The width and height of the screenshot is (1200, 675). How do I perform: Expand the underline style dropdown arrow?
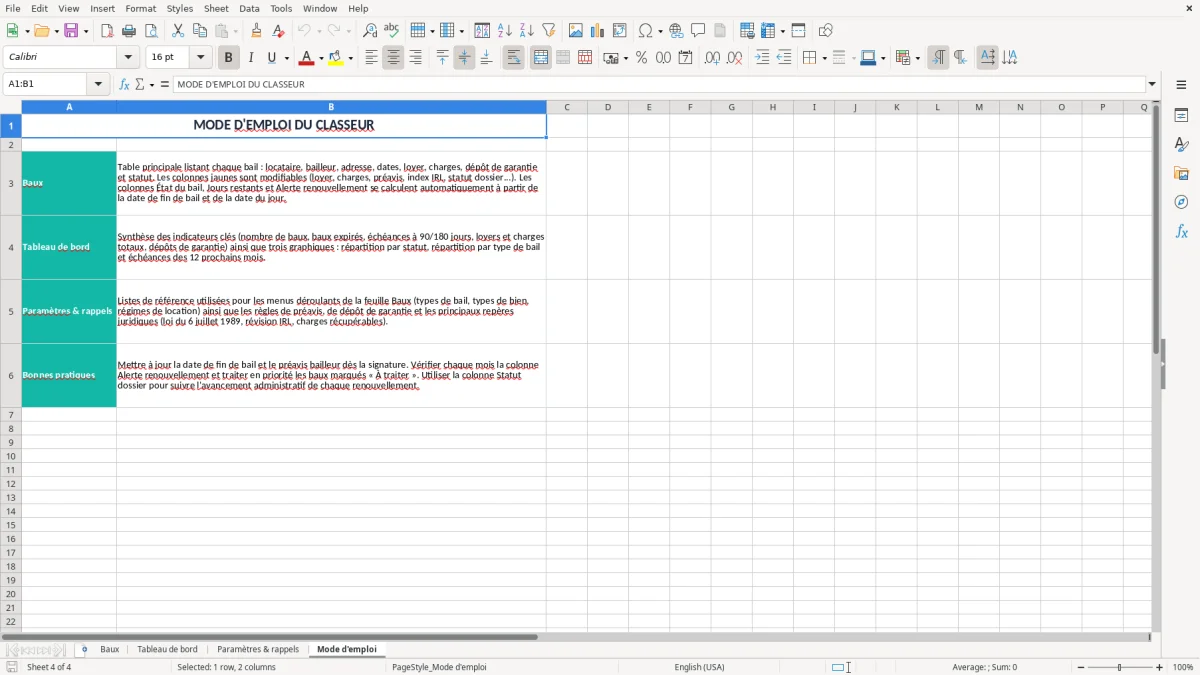(286, 58)
